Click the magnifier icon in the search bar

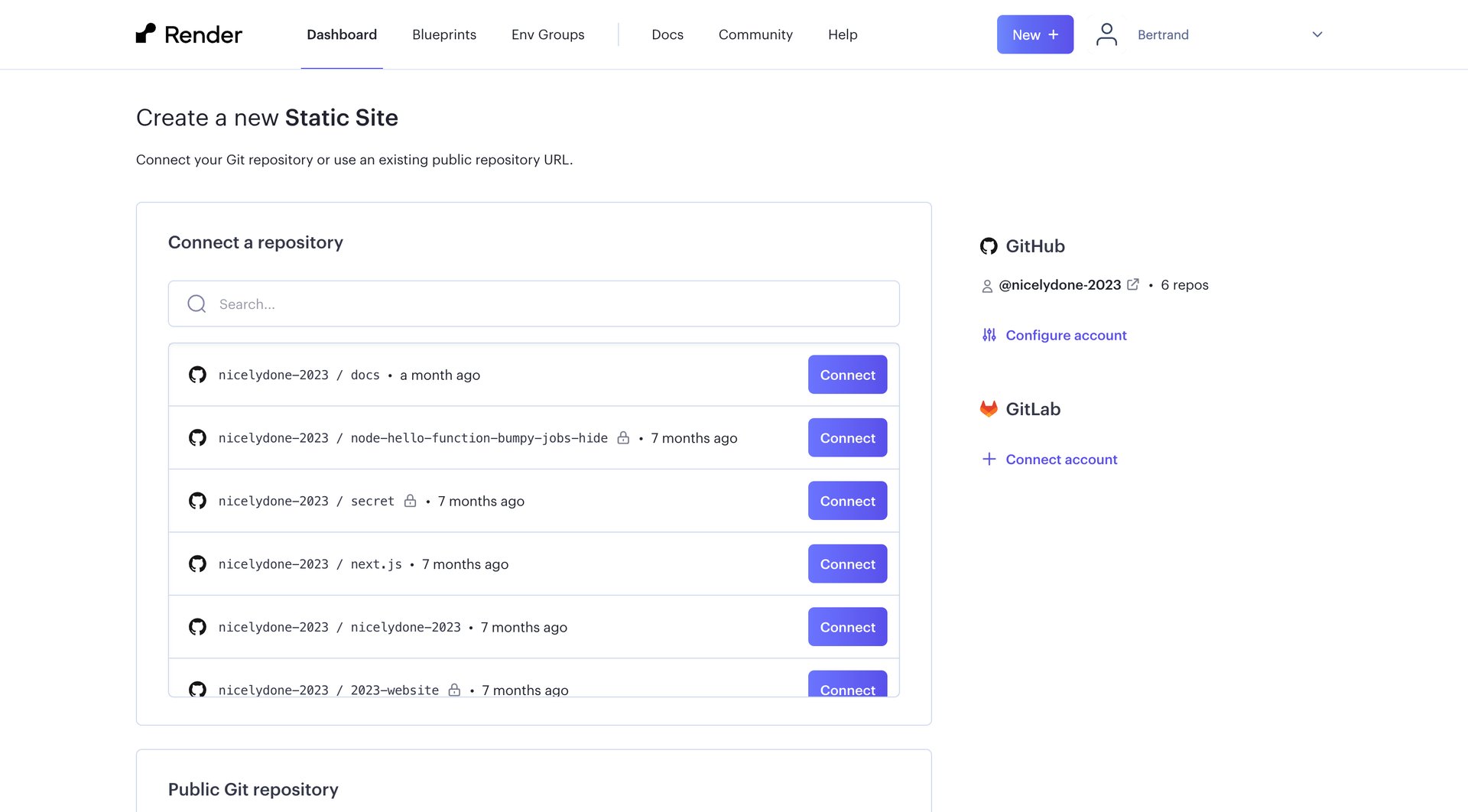[x=196, y=304]
